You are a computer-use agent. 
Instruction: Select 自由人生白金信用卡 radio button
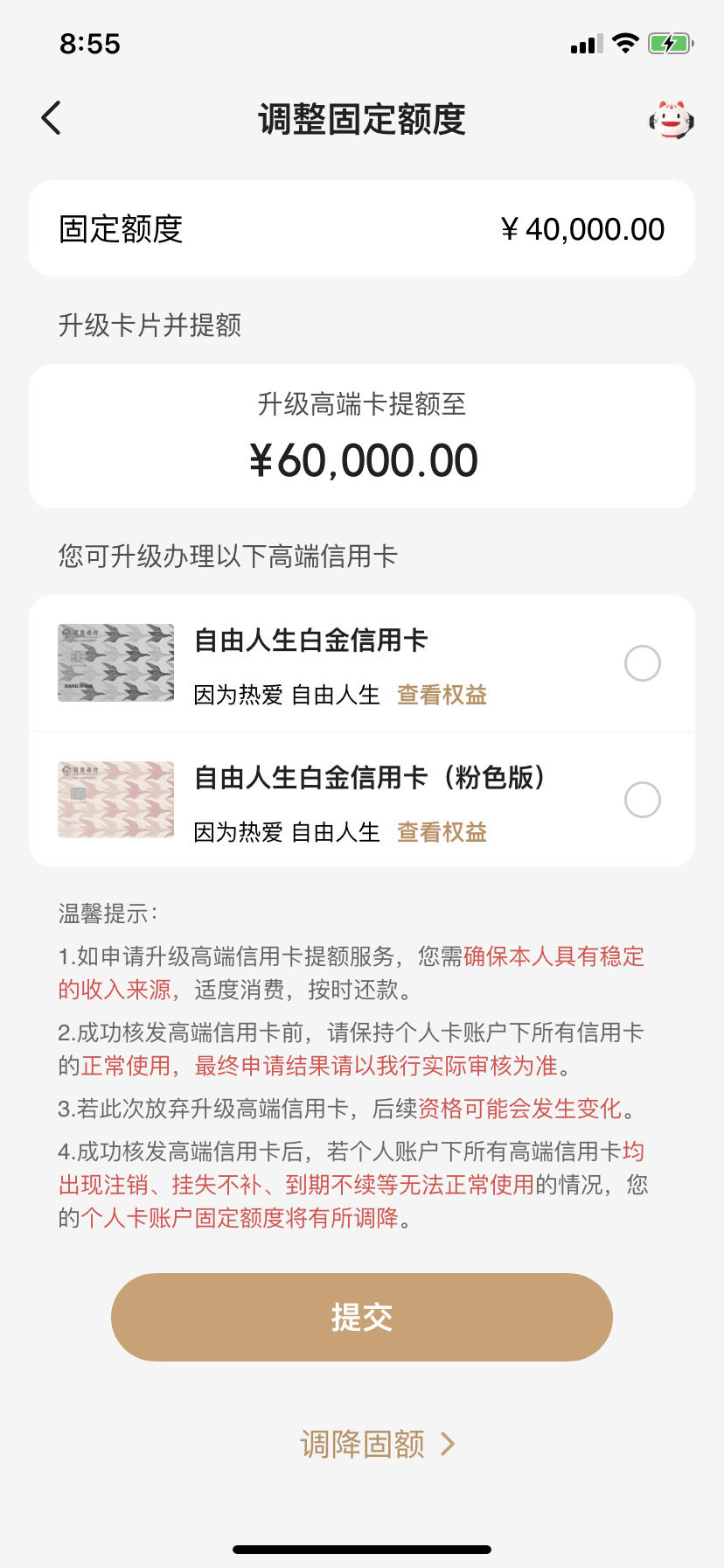(643, 663)
